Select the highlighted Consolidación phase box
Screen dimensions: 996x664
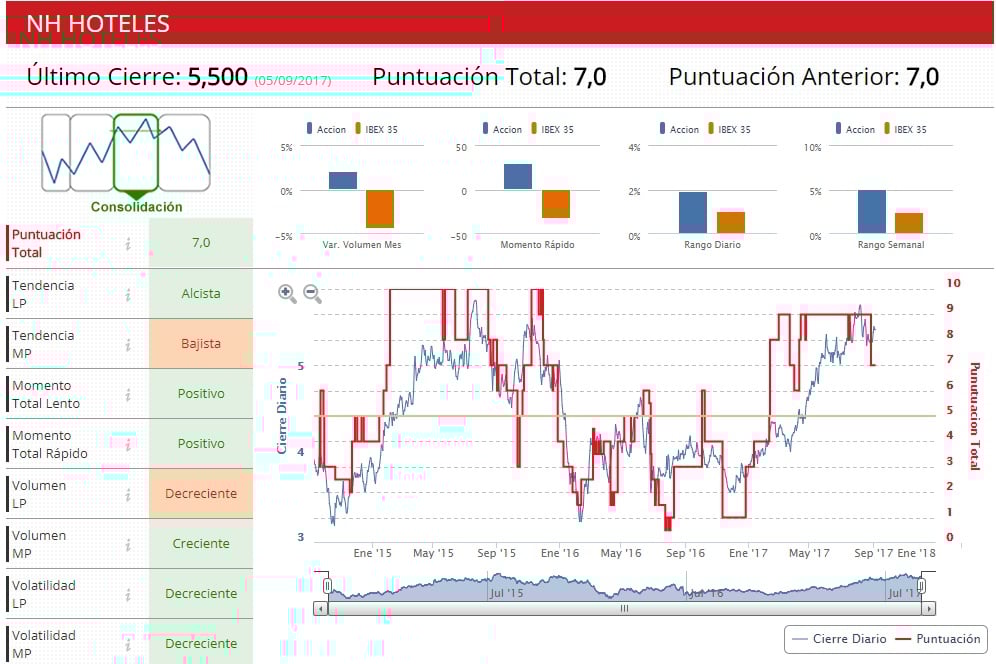(x=136, y=152)
